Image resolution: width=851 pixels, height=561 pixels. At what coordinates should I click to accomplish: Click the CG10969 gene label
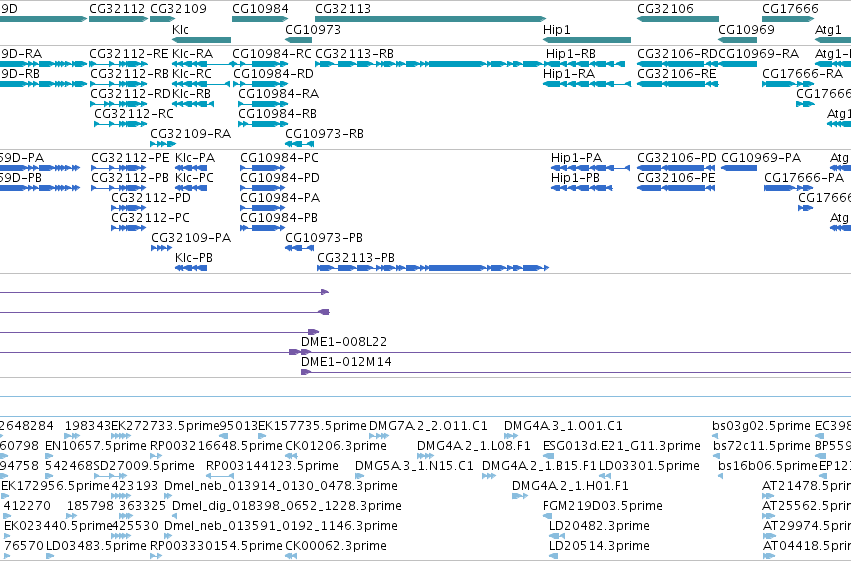(746, 29)
